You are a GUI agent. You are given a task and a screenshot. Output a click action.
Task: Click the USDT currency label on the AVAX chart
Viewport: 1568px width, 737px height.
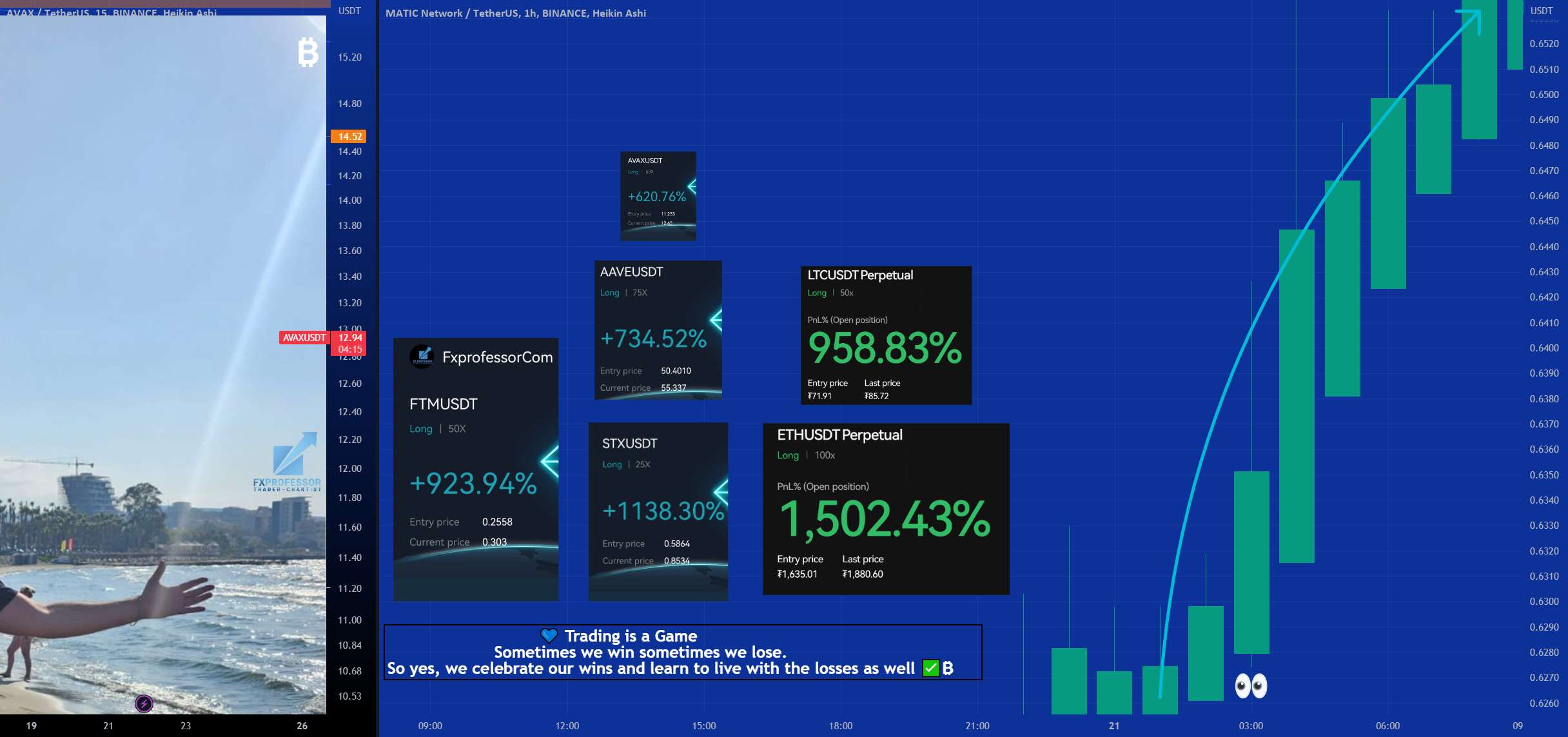tap(349, 11)
